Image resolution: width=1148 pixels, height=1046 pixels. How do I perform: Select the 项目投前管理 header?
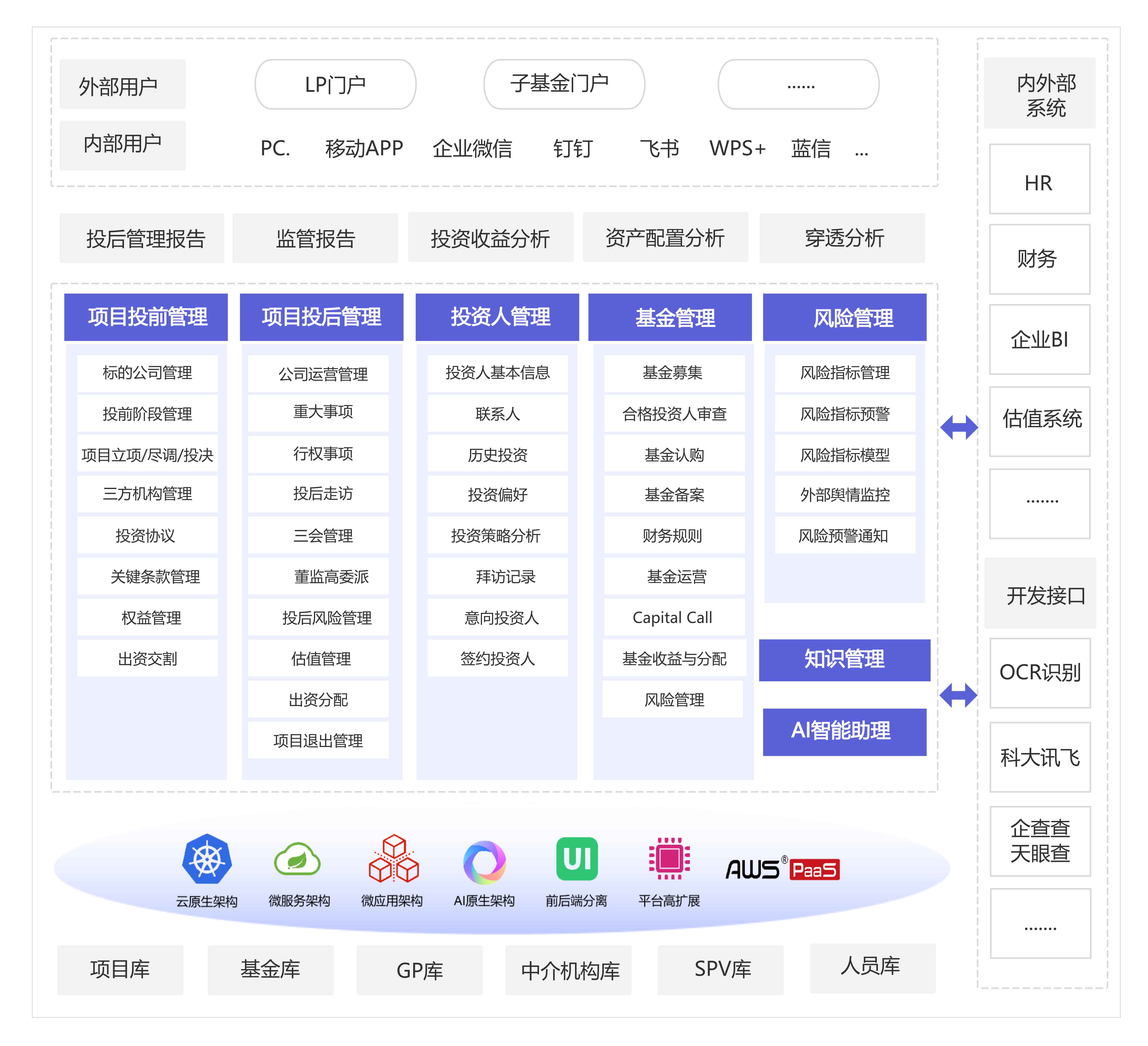pyautogui.click(x=146, y=317)
